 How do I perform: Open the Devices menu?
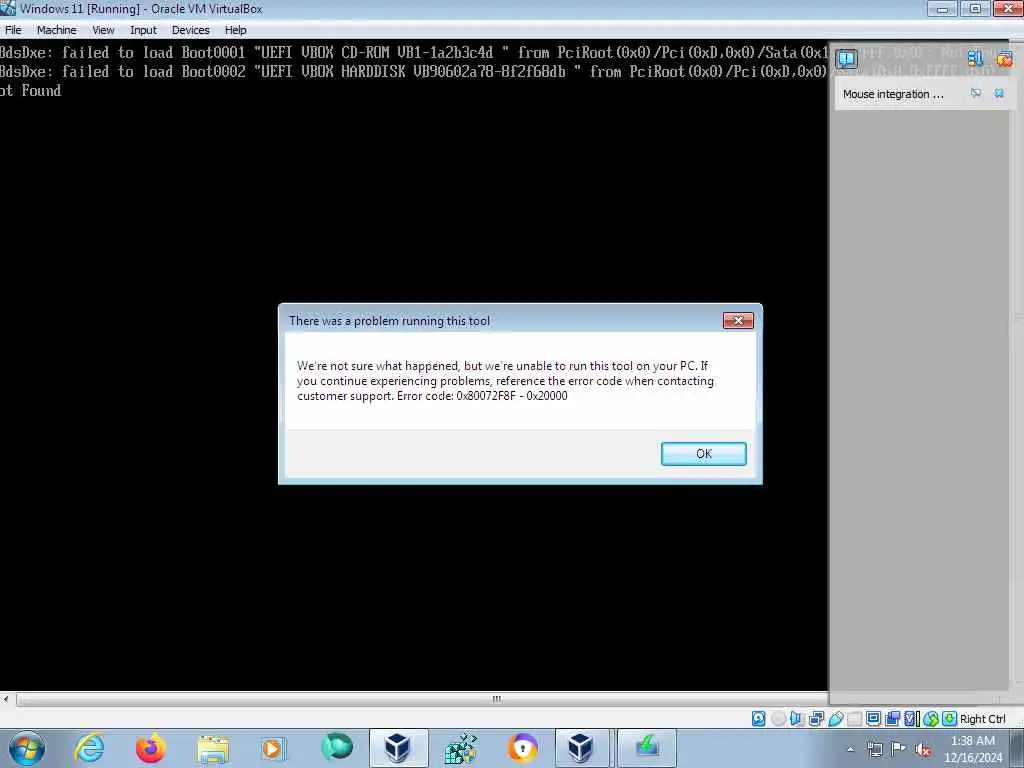click(x=191, y=30)
